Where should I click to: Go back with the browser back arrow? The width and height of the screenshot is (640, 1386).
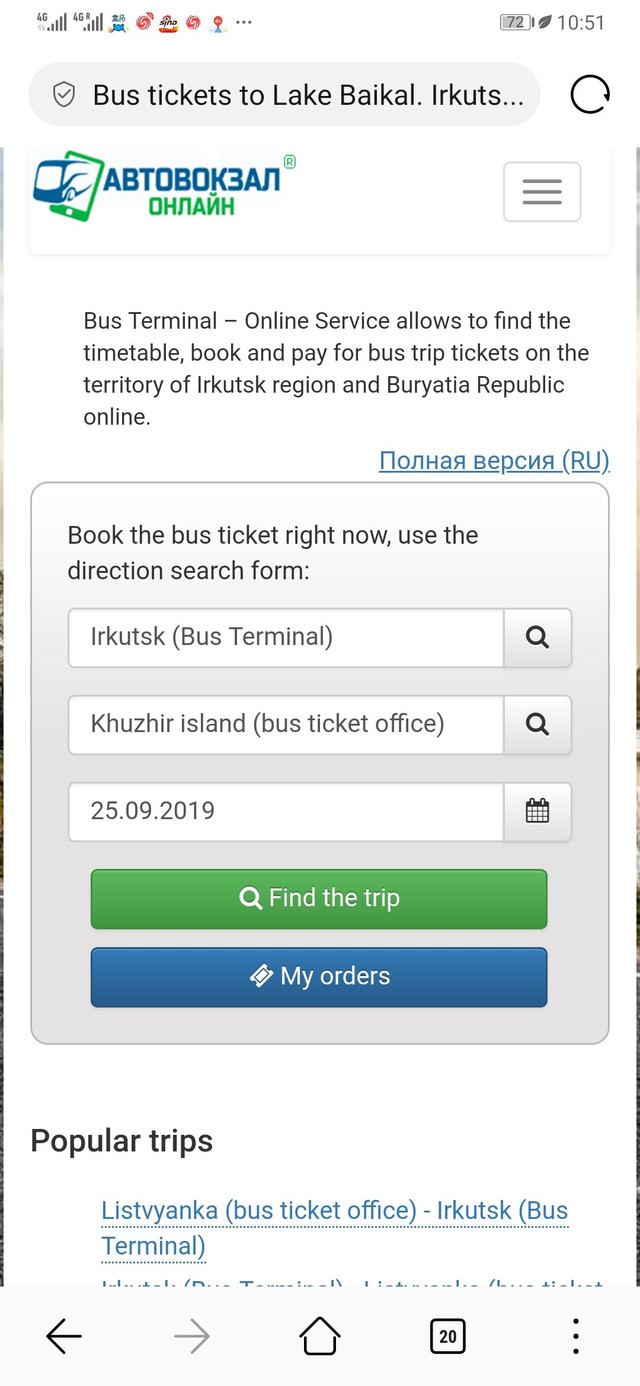click(64, 1335)
